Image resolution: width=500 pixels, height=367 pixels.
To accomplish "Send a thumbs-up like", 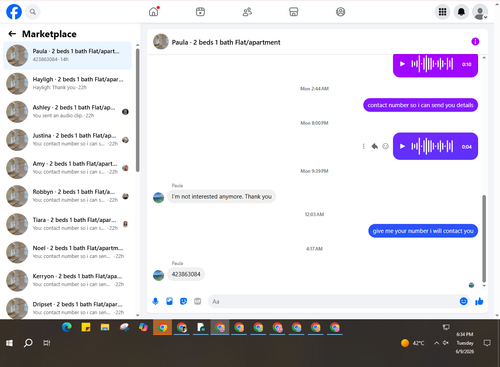I will (479, 301).
